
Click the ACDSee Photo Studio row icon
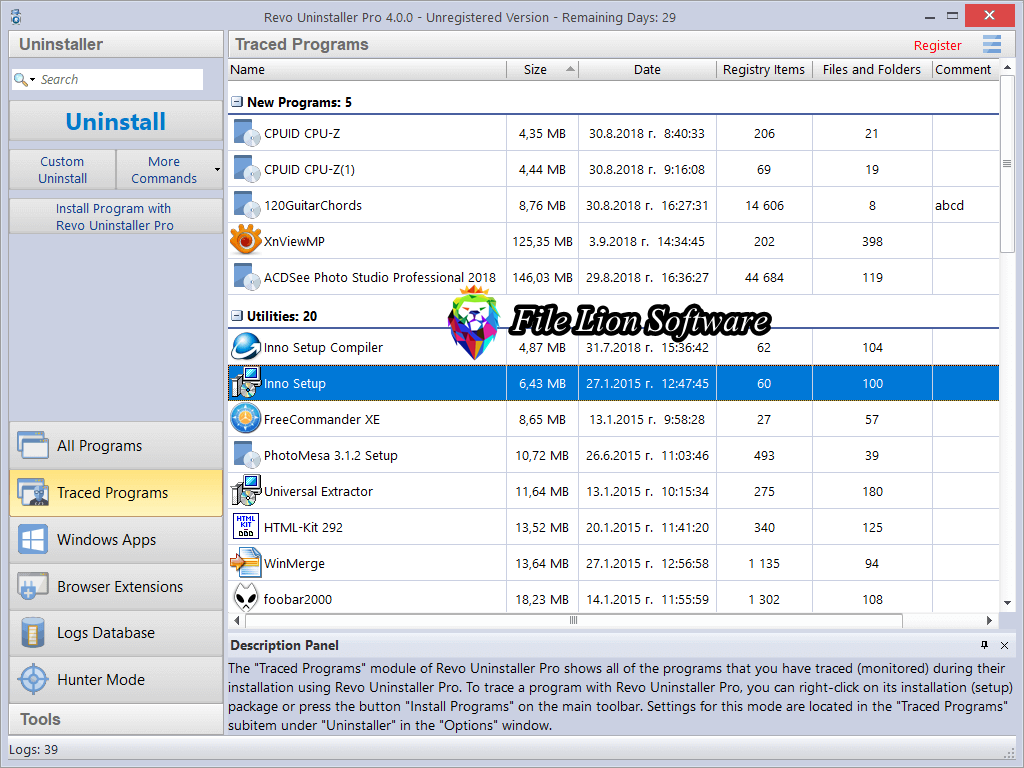pos(246,277)
